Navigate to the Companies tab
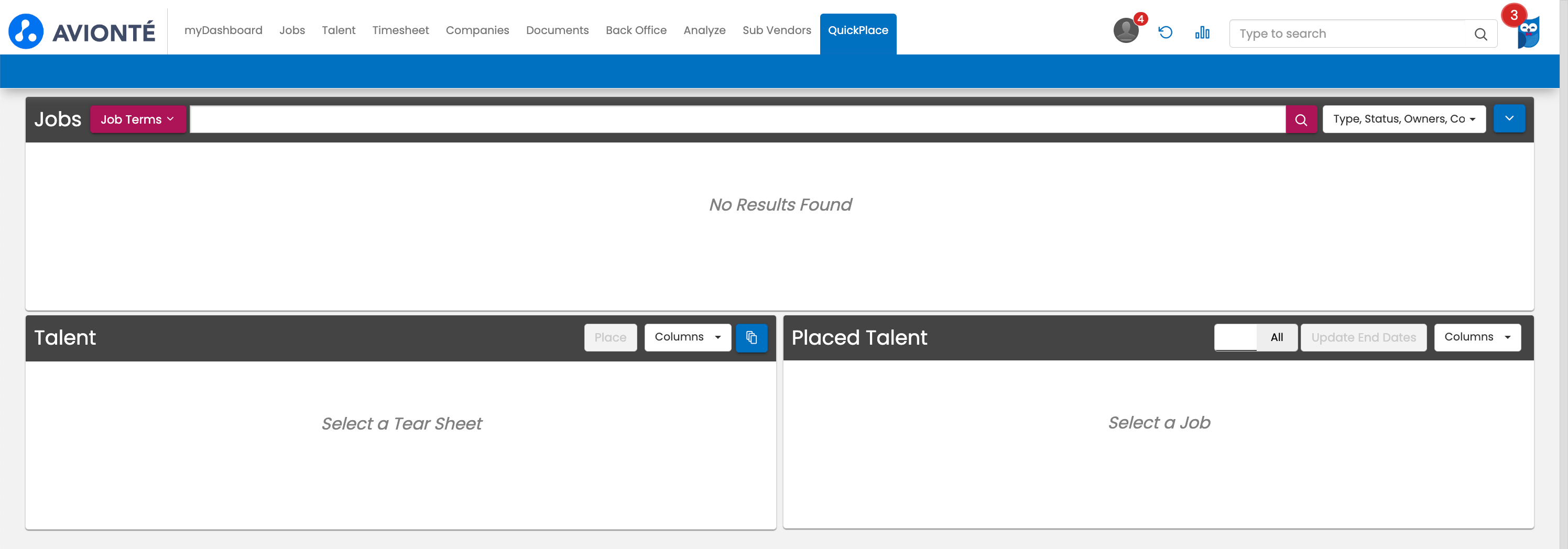This screenshot has width=1568, height=549. pyautogui.click(x=477, y=30)
